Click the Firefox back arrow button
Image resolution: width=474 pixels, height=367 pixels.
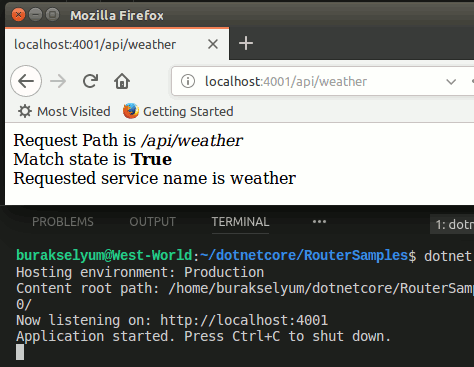point(26,81)
